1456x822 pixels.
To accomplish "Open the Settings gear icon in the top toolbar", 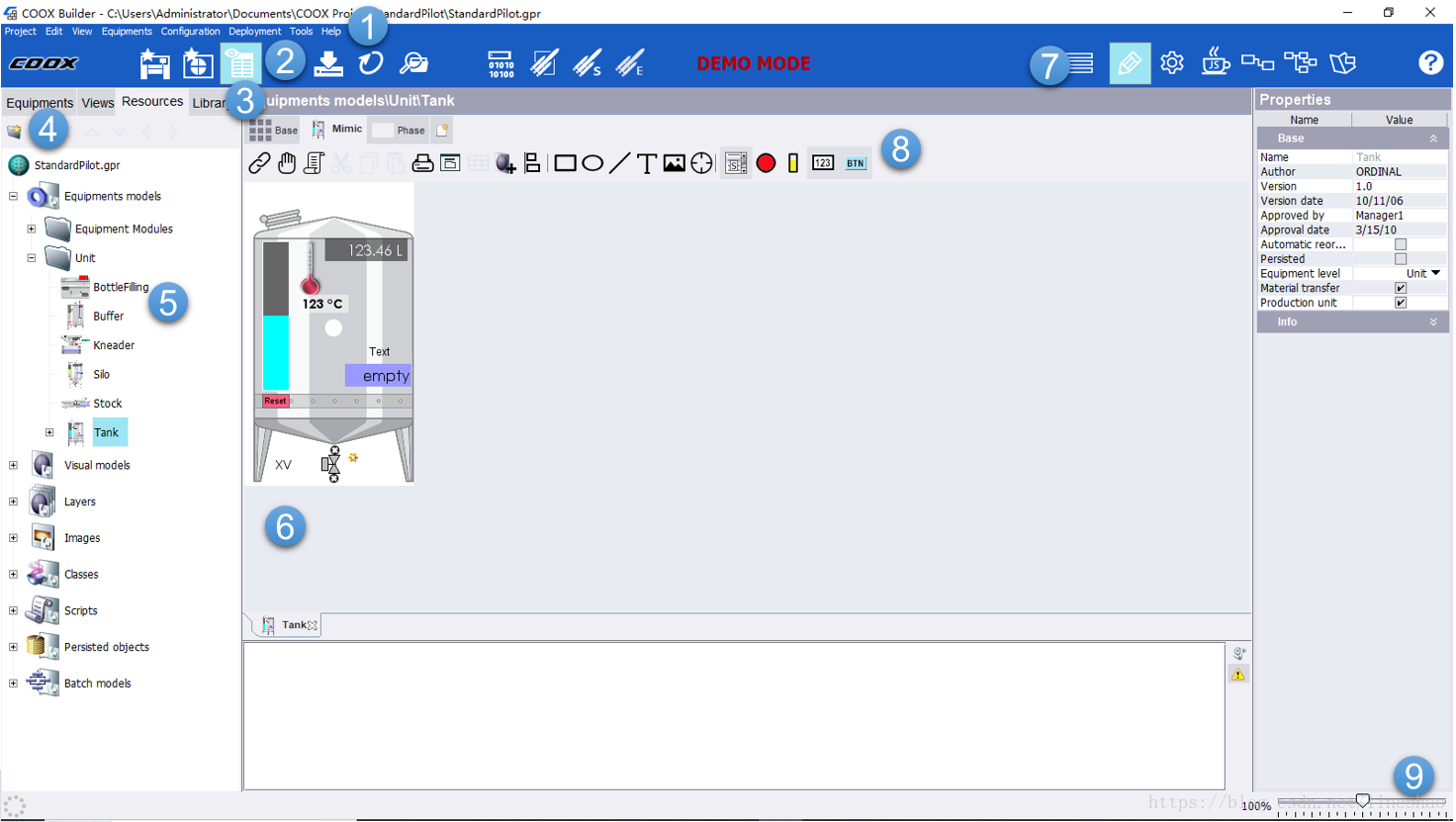I will pyautogui.click(x=1172, y=61).
